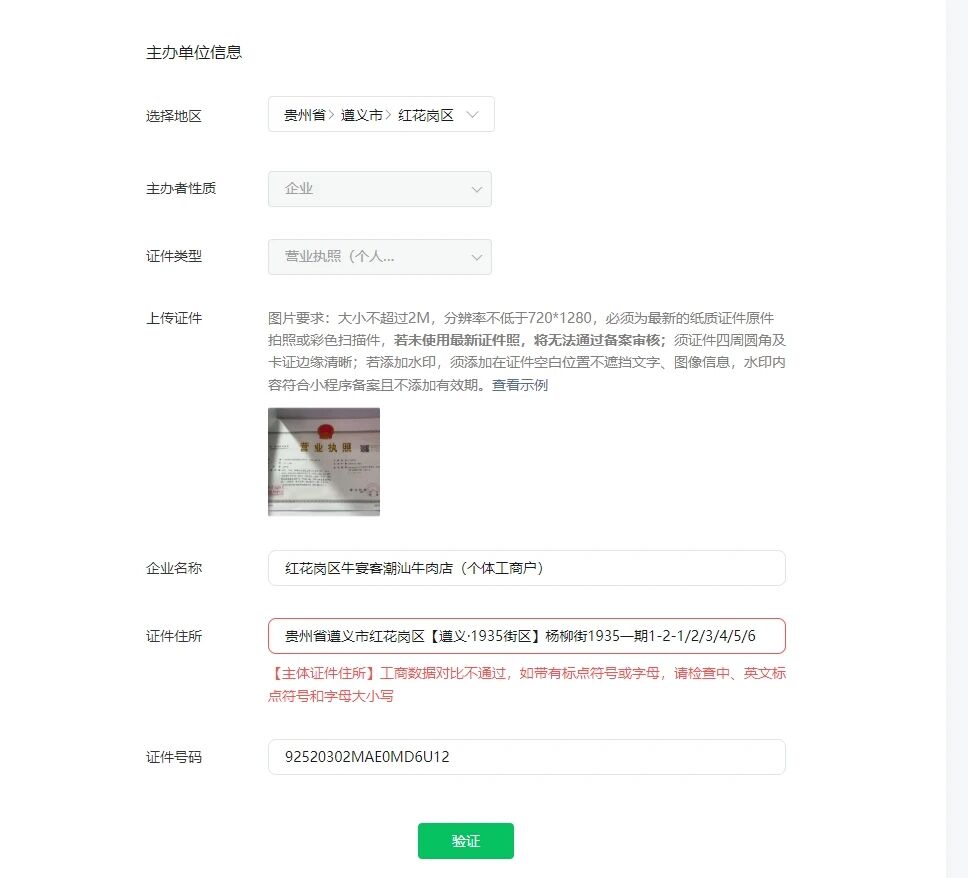968x878 pixels.
Task: Click 红花岗区 in the region path
Action: pyautogui.click(x=426, y=115)
